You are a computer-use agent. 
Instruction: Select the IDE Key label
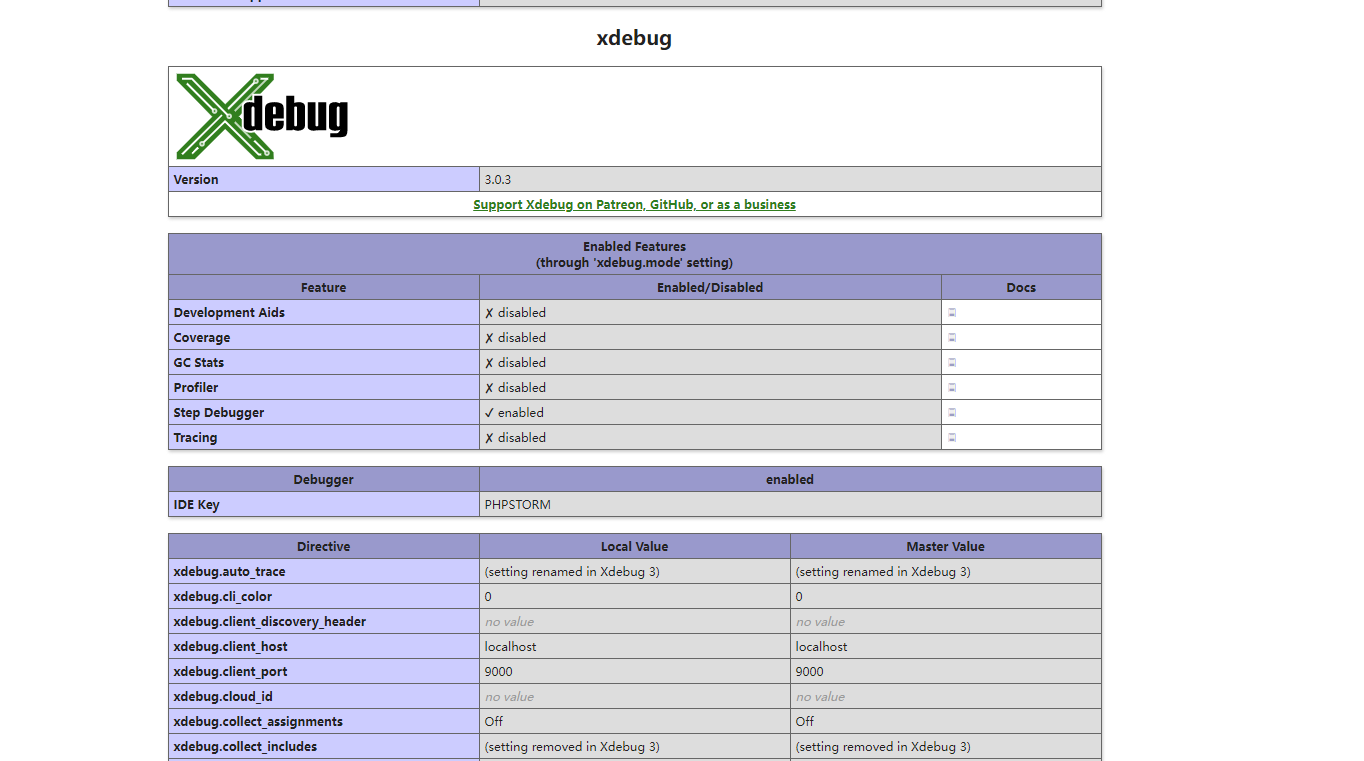point(196,505)
